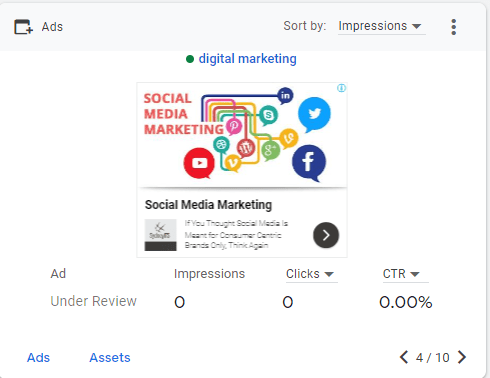Open the Sort by Impressions dropdown
This screenshot has width=490, height=378.
click(x=381, y=26)
